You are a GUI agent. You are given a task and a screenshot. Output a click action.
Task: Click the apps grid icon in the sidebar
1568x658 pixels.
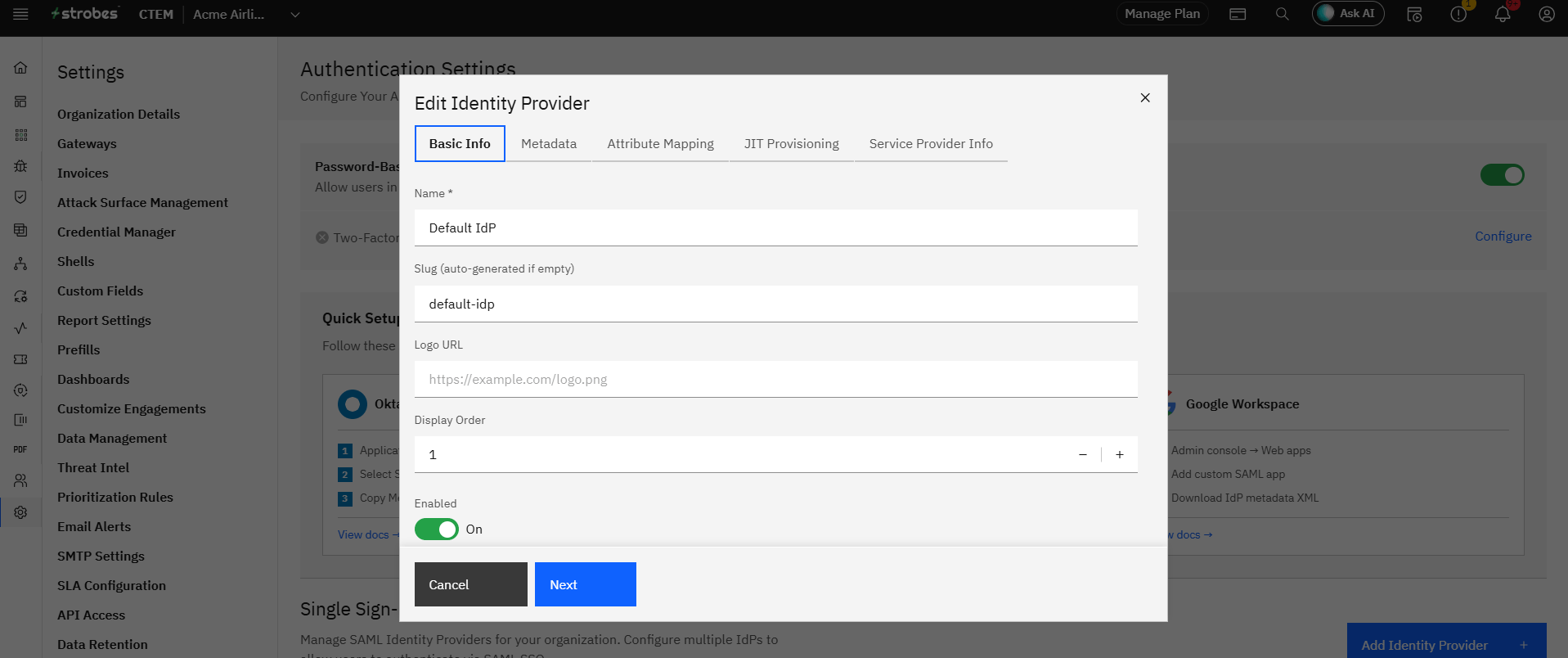click(20, 134)
